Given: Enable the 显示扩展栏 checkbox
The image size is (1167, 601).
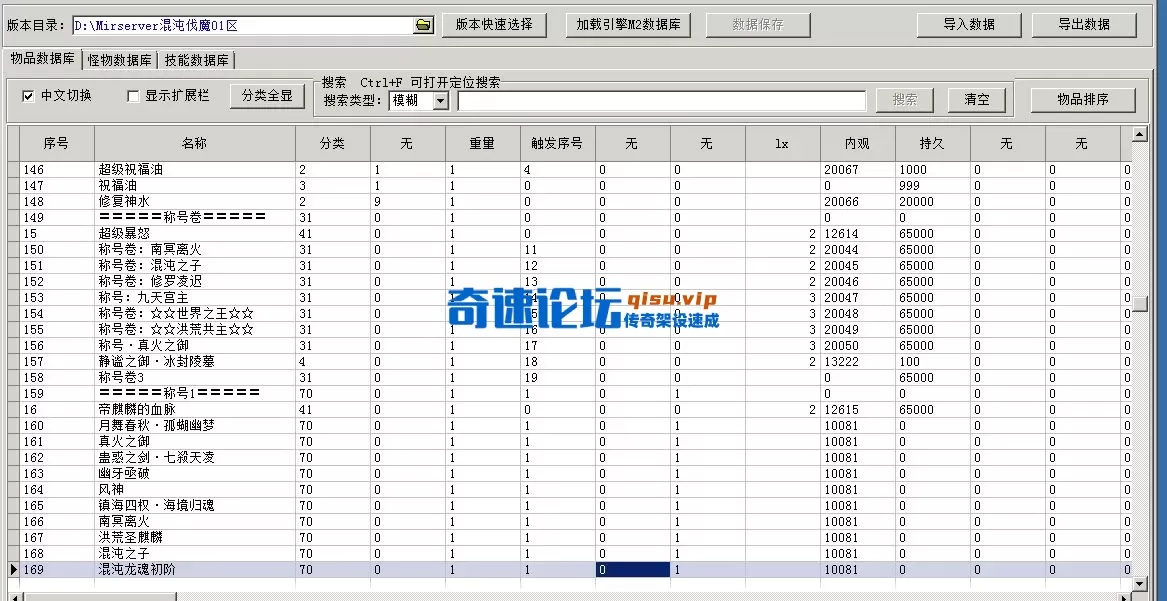Looking at the screenshot, I should coord(131,95).
